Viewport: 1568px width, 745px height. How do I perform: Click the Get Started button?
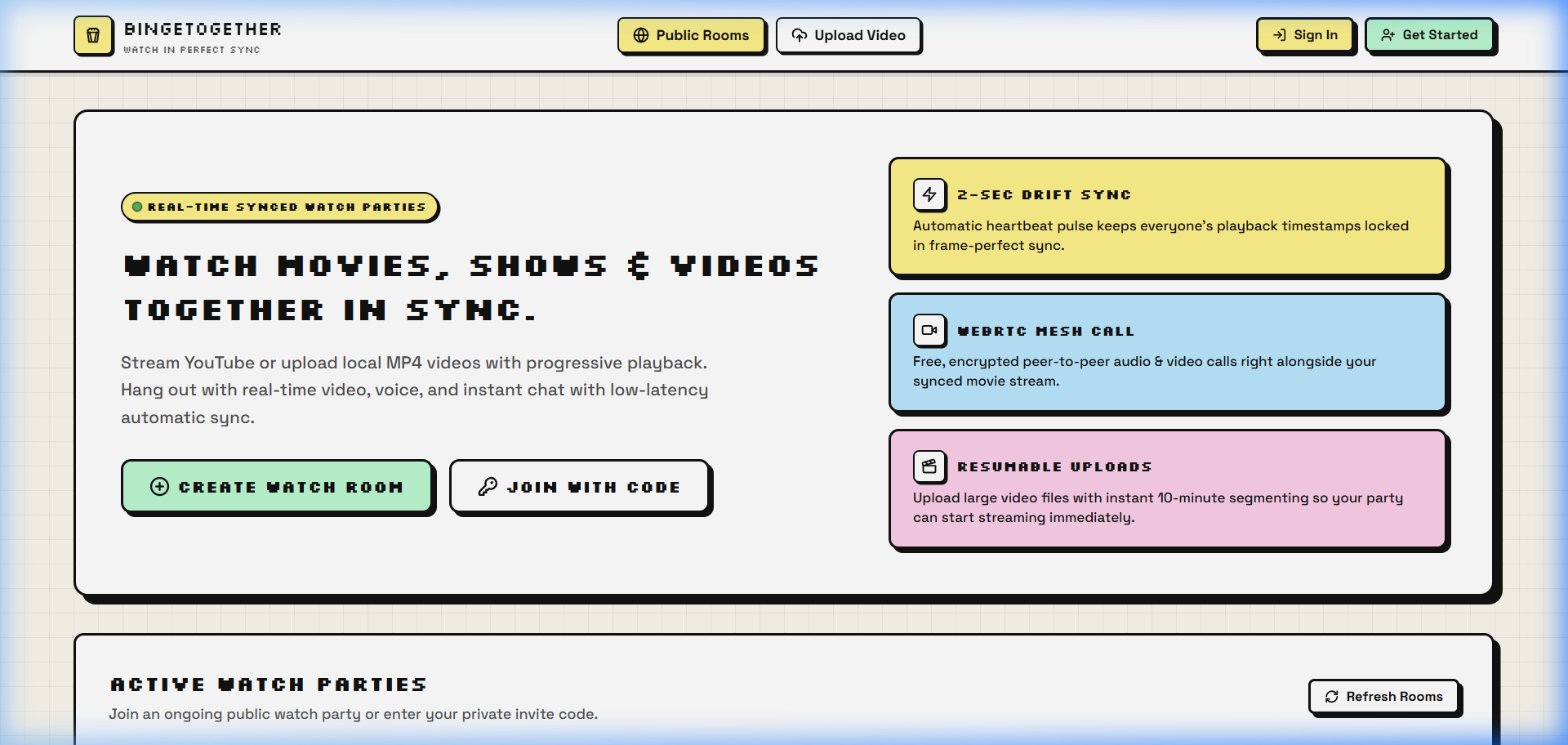pos(1429,35)
